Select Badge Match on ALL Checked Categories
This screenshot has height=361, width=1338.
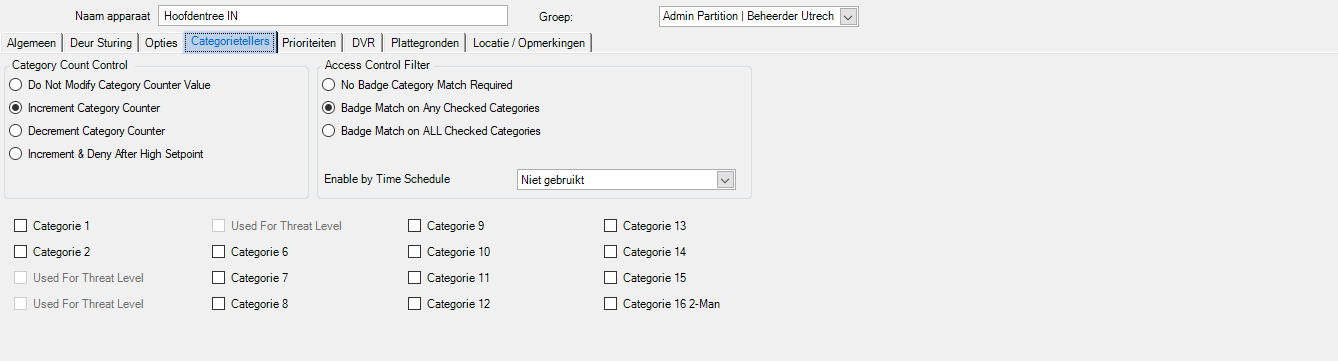click(432, 131)
